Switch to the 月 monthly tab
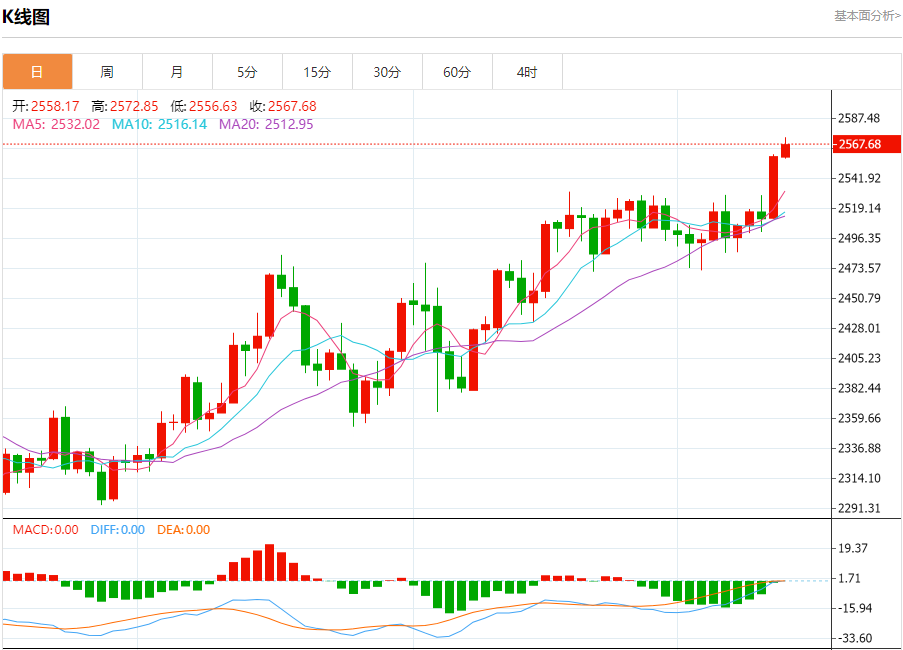This screenshot has height=650, width=903. (x=177, y=72)
